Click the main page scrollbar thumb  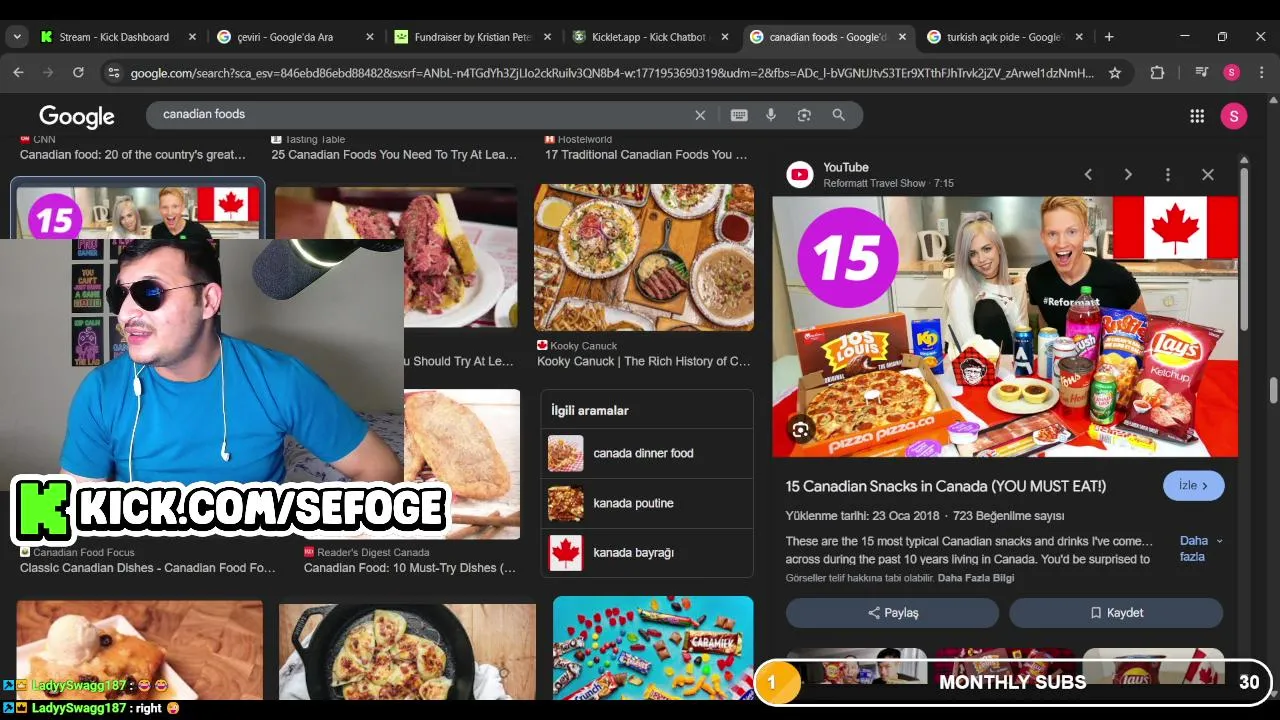click(x=1273, y=390)
